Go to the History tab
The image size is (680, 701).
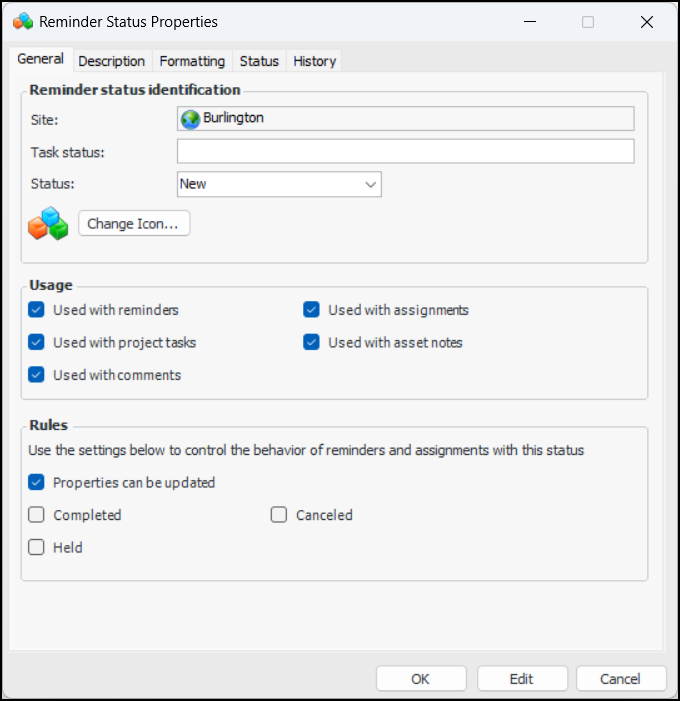point(314,61)
